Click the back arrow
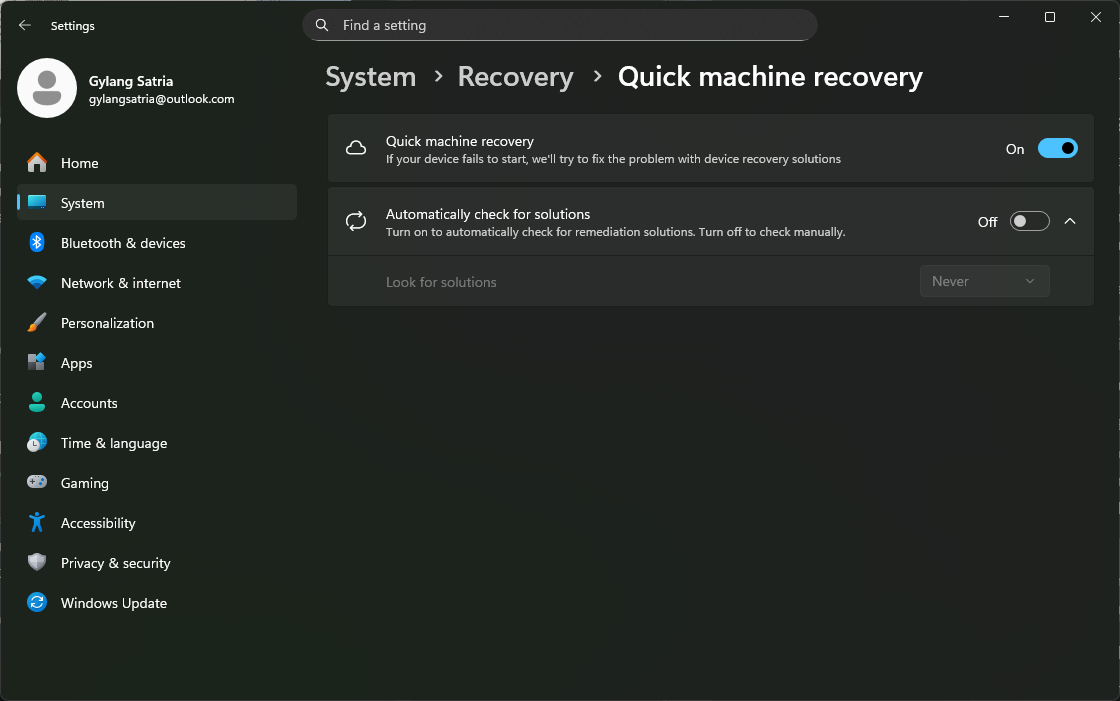 pyautogui.click(x=24, y=25)
